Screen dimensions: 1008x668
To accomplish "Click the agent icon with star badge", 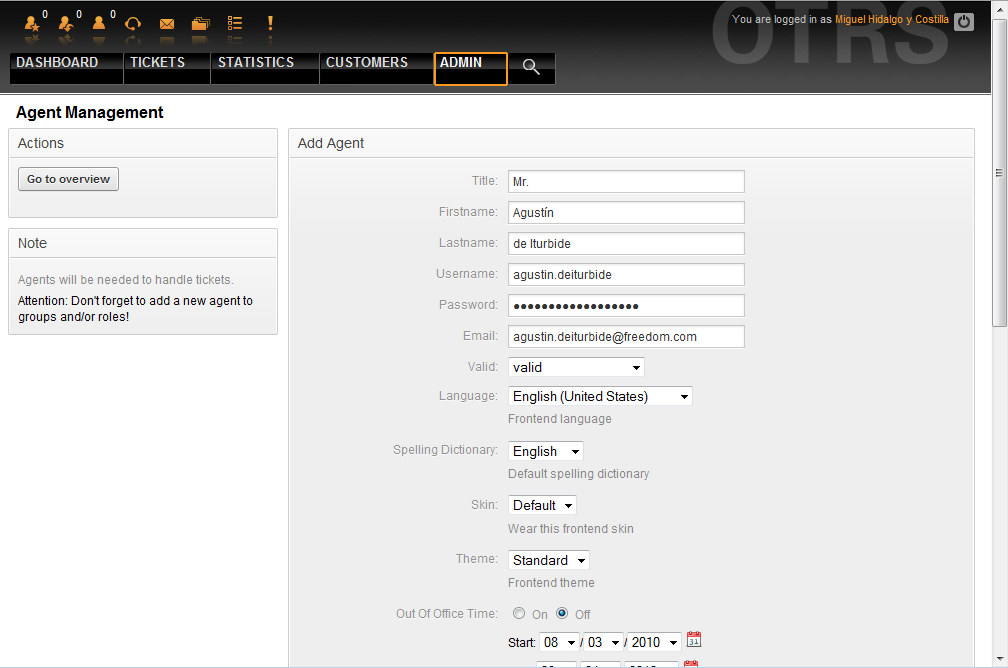I will (33, 23).
